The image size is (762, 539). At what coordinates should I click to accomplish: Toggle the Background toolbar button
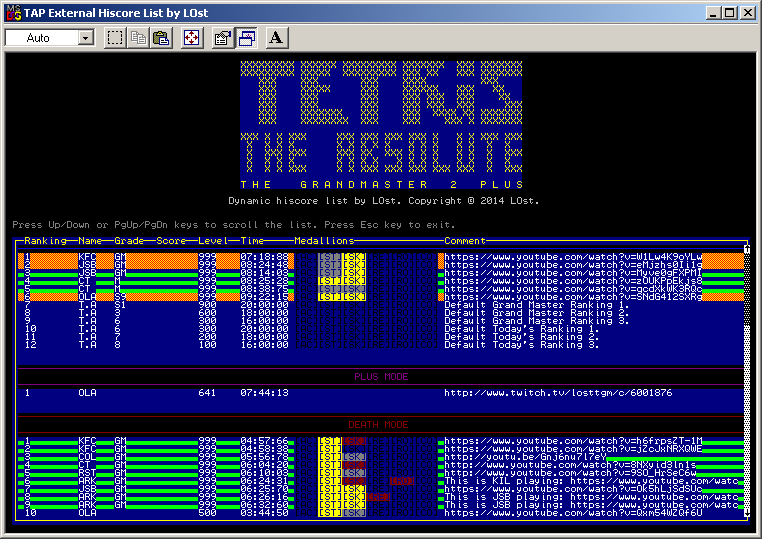pyautogui.click(x=246, y=38)
